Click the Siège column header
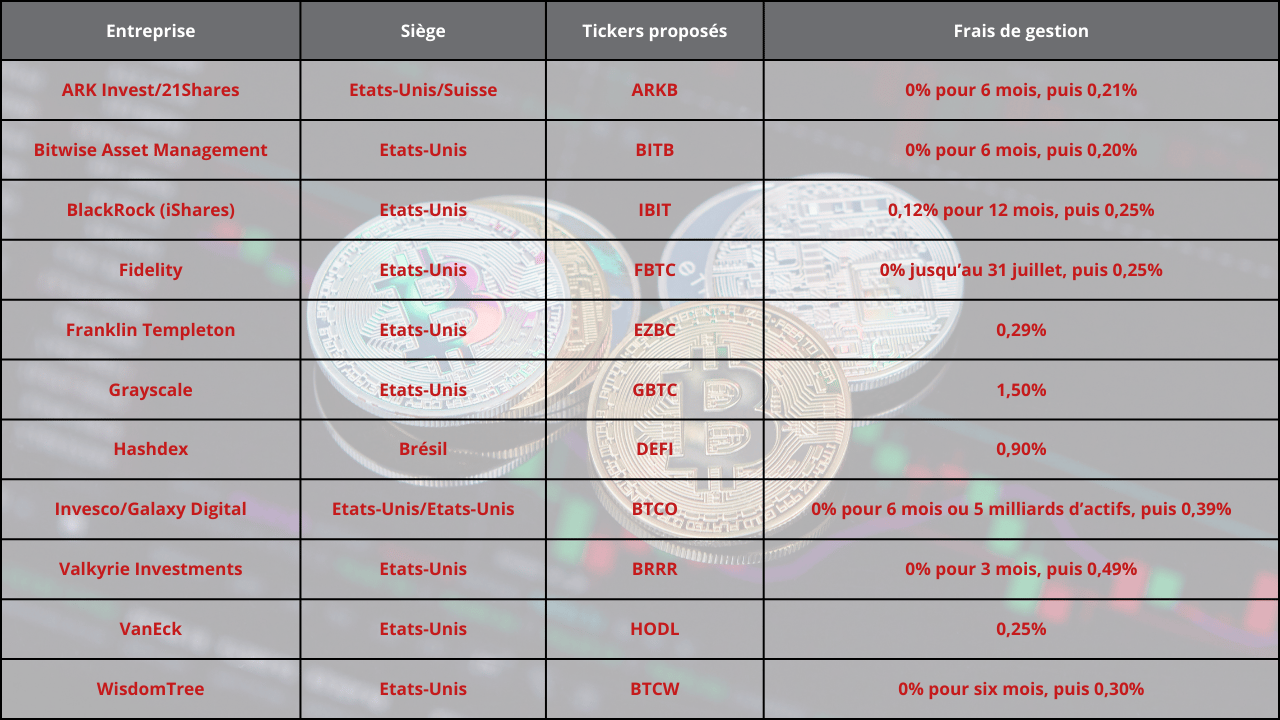Screen dimensions: 1280x720 point(423,31)
